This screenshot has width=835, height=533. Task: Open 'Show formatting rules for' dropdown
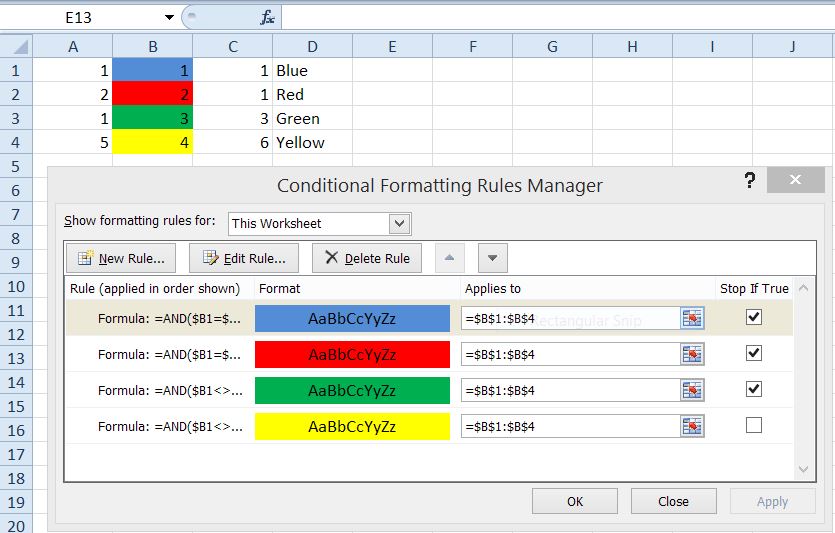point(399,224)
